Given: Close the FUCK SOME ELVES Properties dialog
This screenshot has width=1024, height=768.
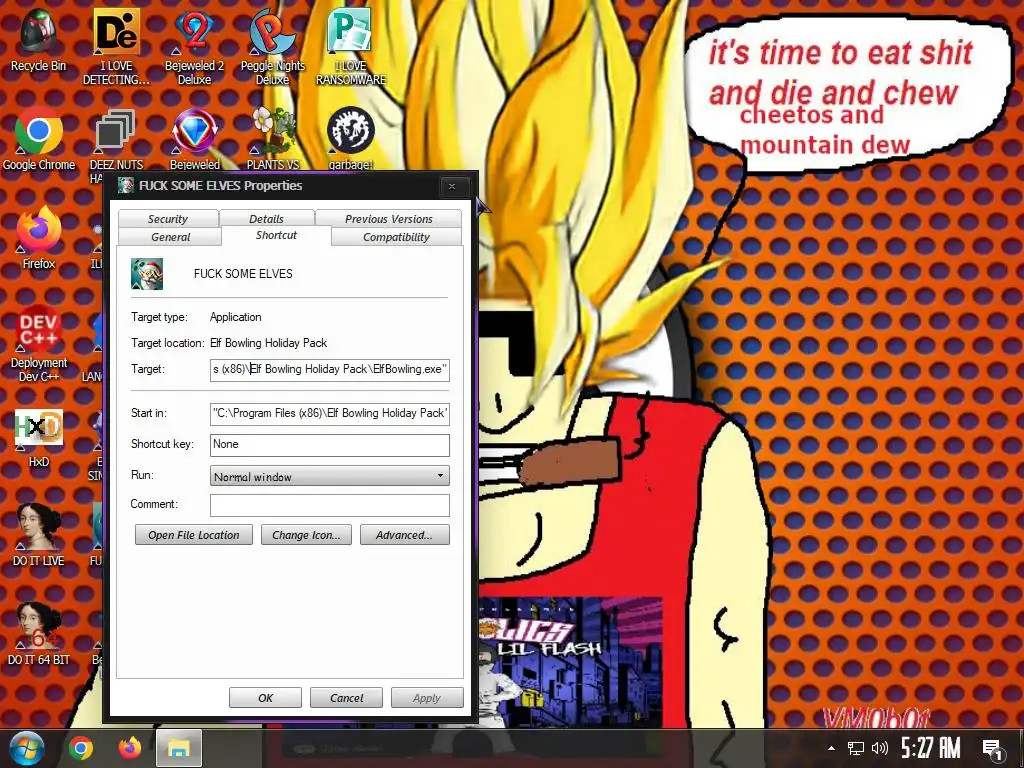Looking at the screenshot, I should [452, 186].
